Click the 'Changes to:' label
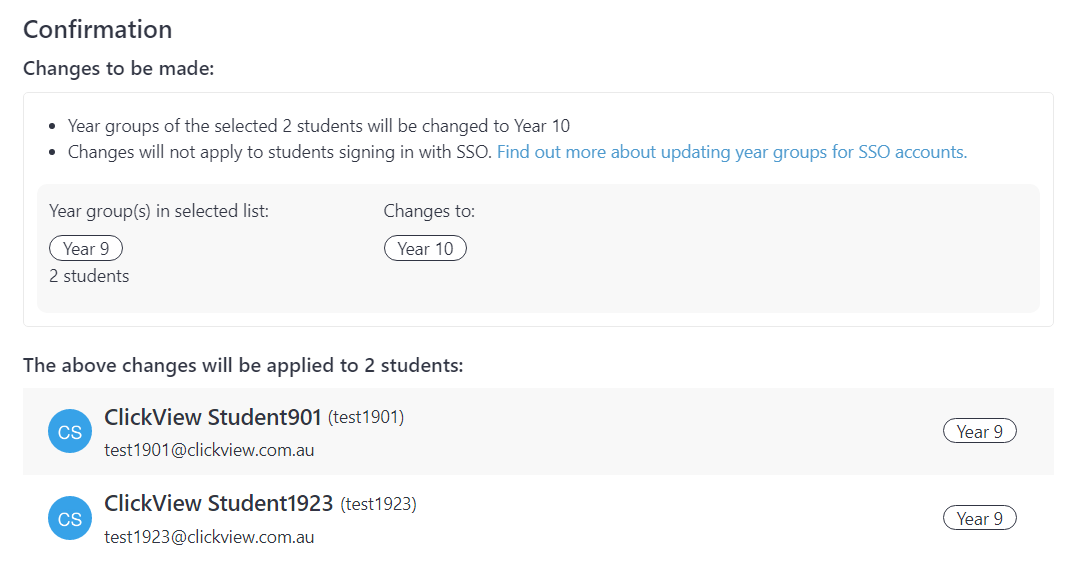This screenshot has width=1082, height=568. pos(429,211)
